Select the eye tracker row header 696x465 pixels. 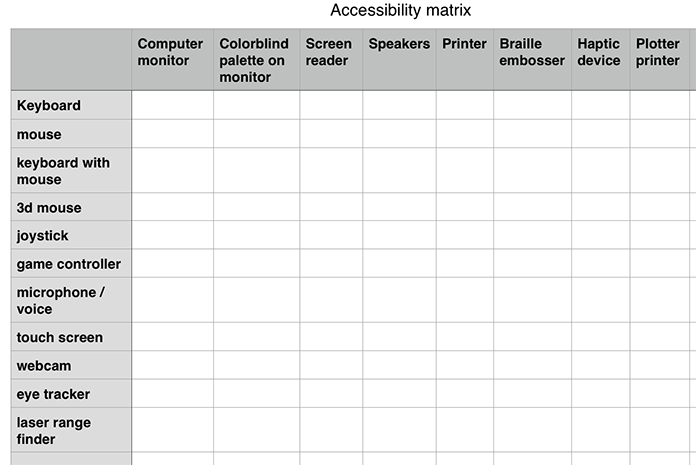point(71,394)
